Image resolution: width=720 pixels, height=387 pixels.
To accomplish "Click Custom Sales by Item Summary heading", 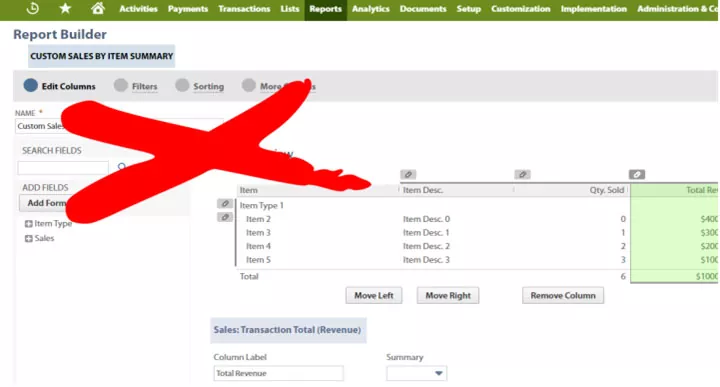I will (x=101, y=56).
